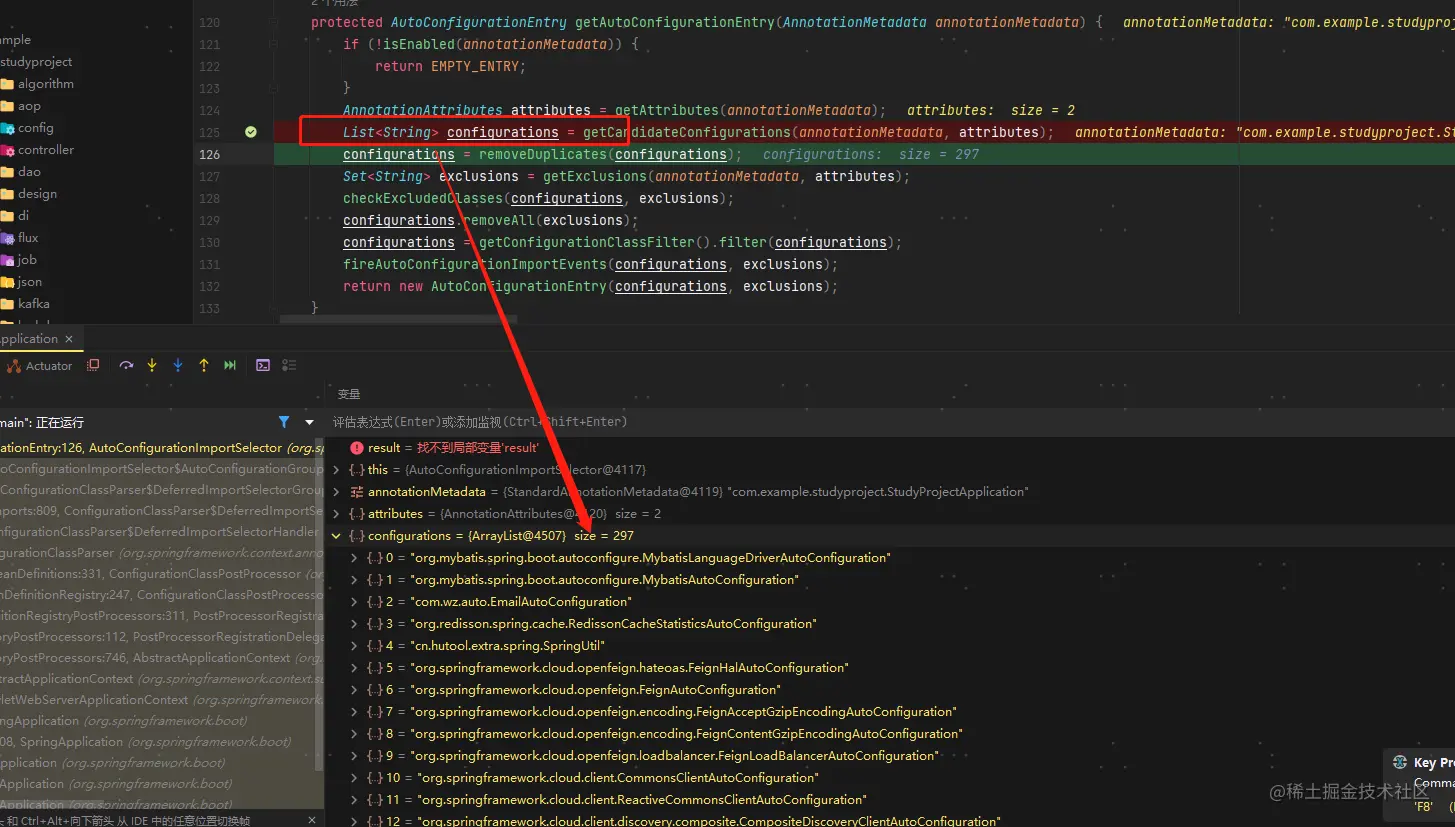This screenshot has height=827, width=1455.
Task: Click line number 130 in gutter
Action: [209, 242]
